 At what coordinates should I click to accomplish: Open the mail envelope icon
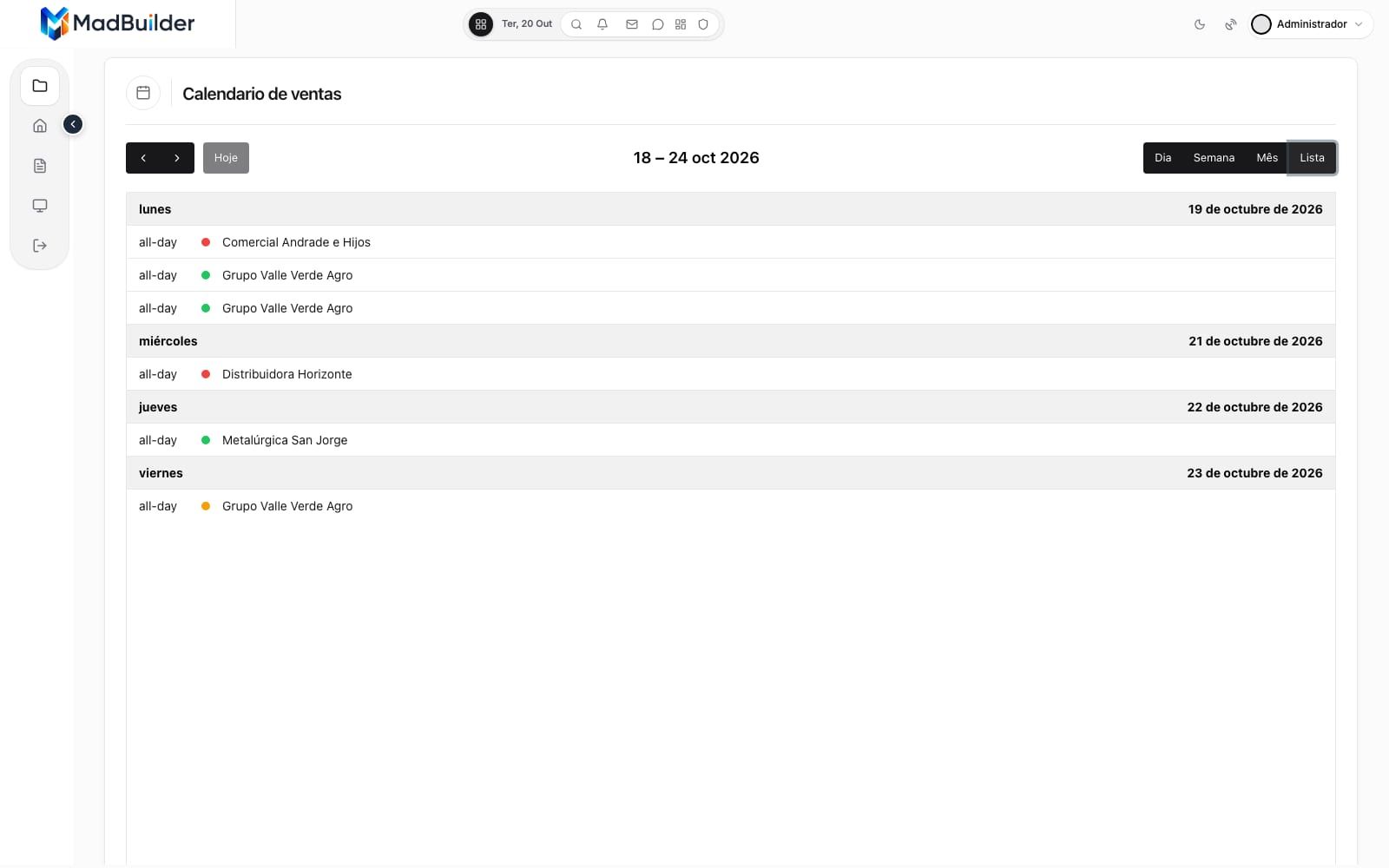pos(632,24)
